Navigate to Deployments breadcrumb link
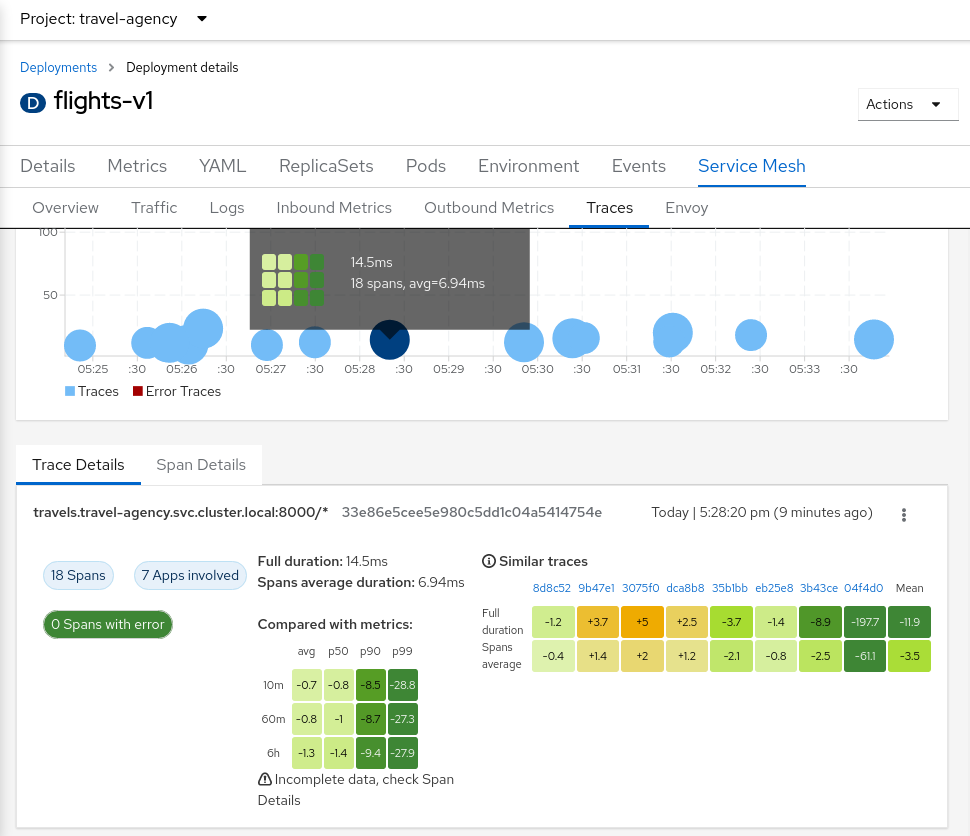The height and width of the screenshot is (836, 970). [59, 67]
